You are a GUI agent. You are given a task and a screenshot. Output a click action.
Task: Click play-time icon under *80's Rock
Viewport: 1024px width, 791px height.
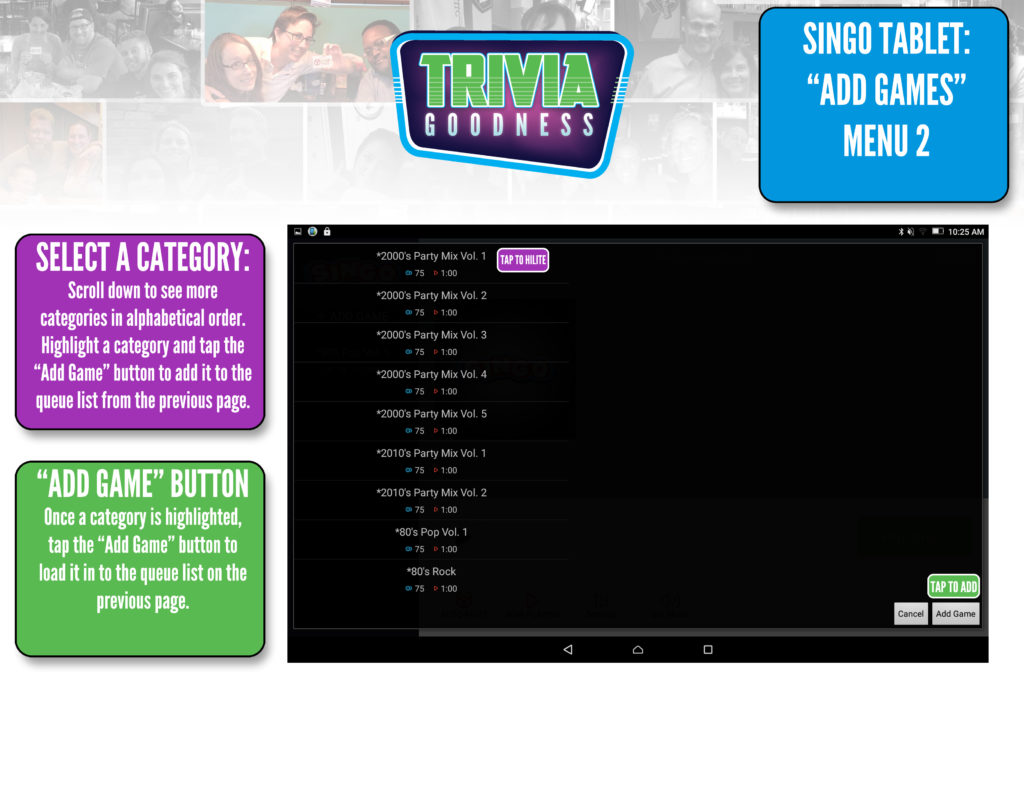[x=436, y=589]
